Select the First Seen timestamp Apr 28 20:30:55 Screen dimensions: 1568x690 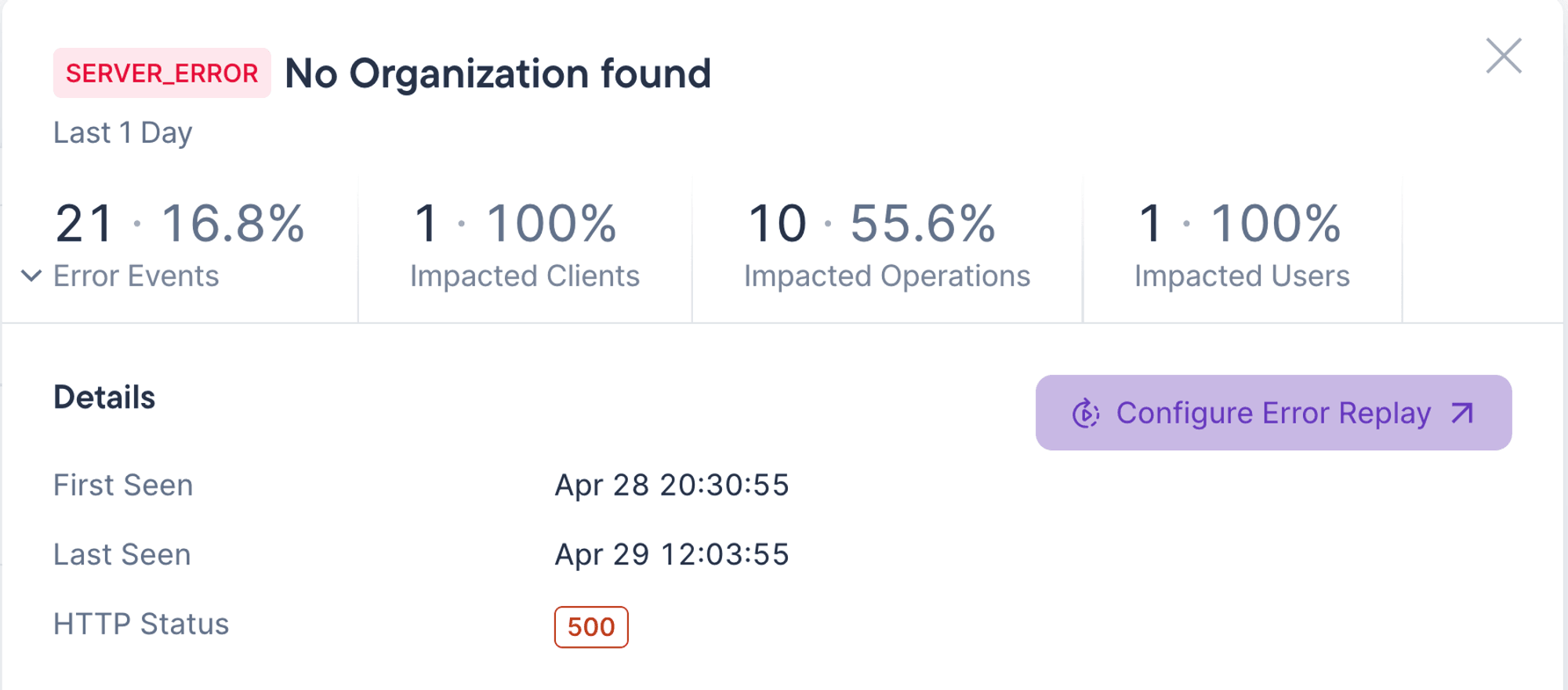672,485
